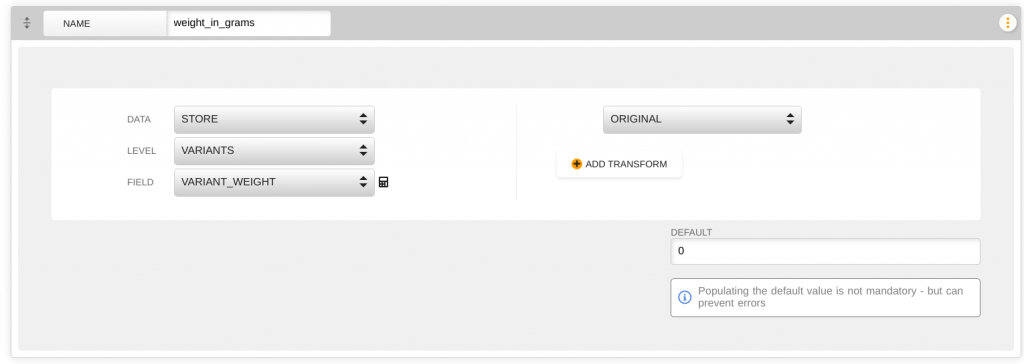1024x364 pixels.
Task: Open the VARIANTS level dropdown
Action: click(274, 151)
